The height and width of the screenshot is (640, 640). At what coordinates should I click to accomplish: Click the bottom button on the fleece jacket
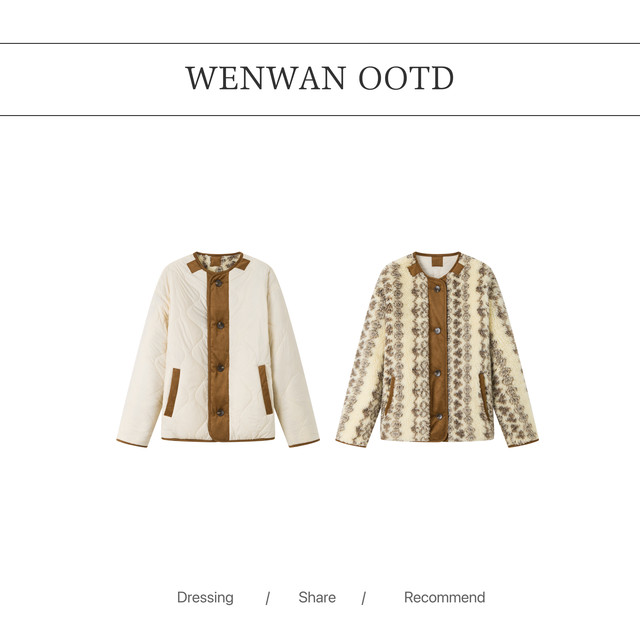point(439,416)
